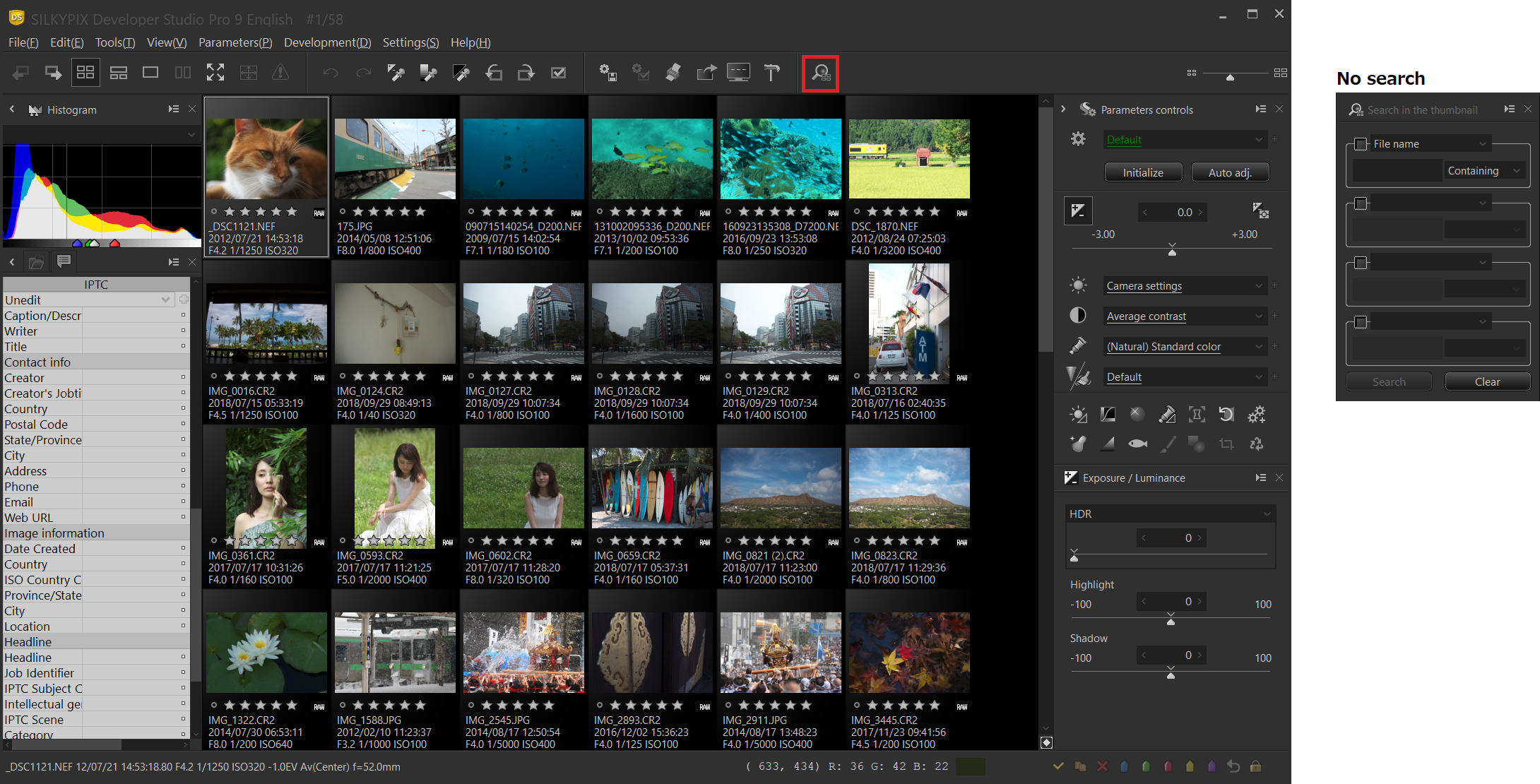This screenshot has width=1540, height=784.
Task: Open the fish-shaped underwater photo tool
Action: [1137, 444]
